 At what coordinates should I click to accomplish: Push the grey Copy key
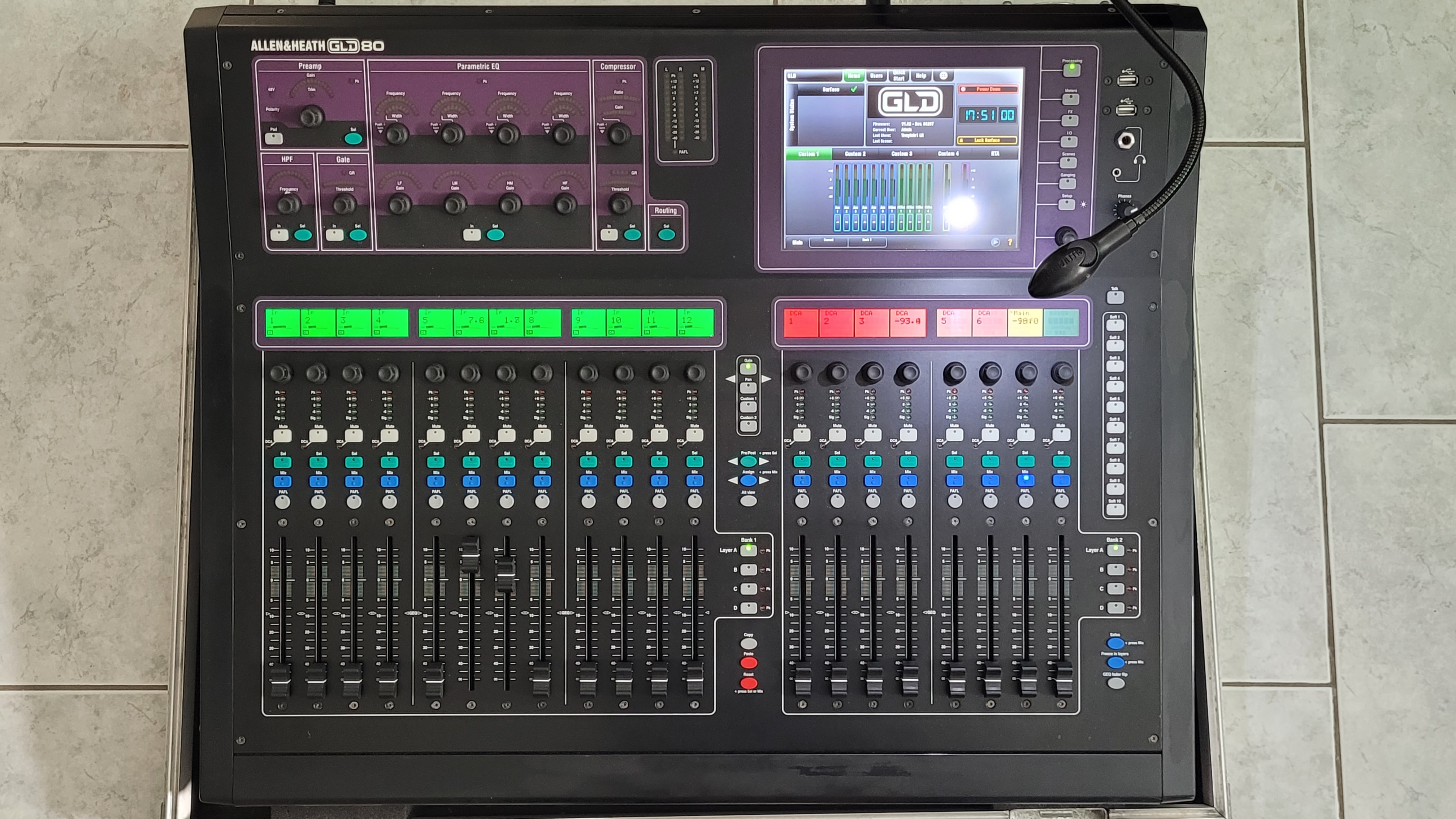tap(748, 643)
